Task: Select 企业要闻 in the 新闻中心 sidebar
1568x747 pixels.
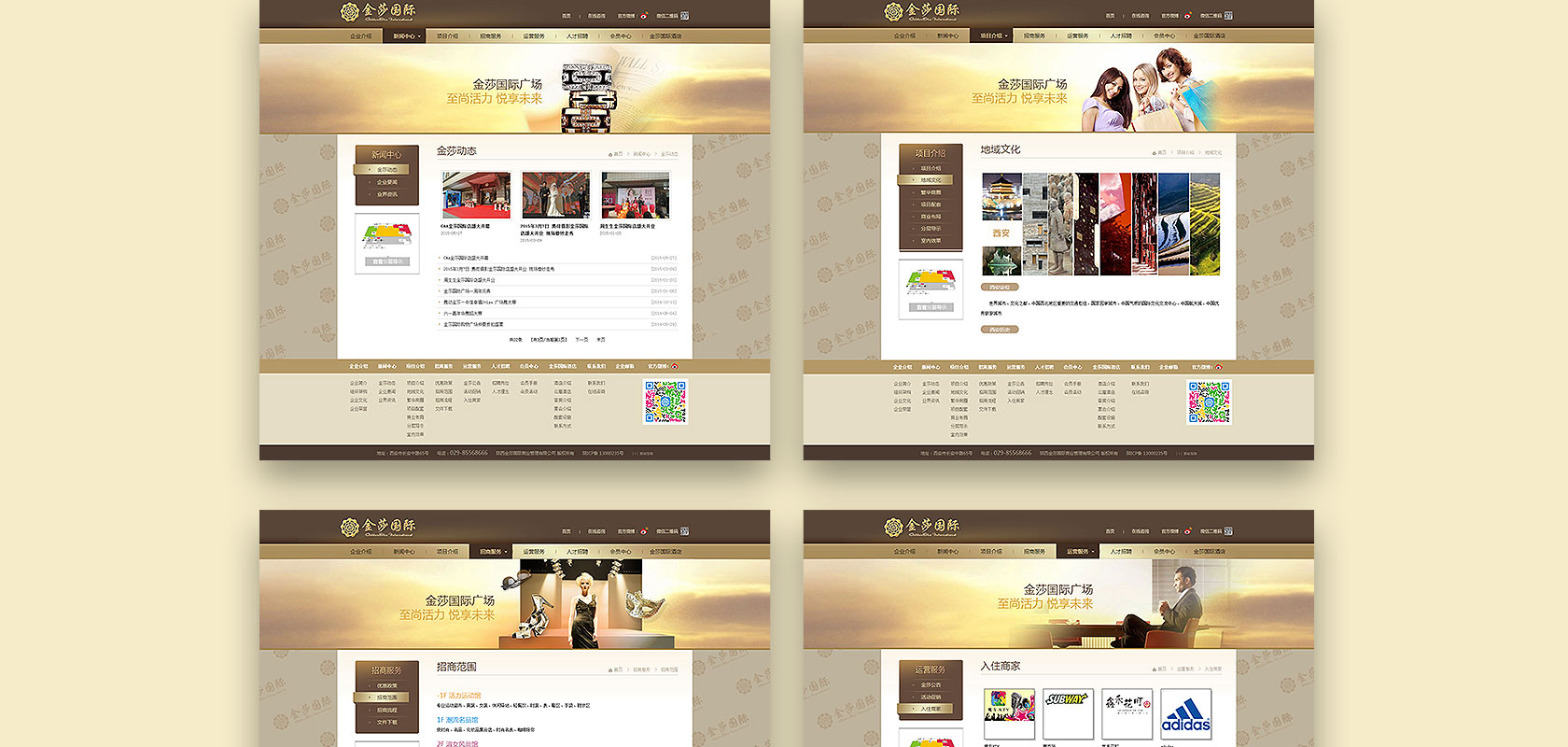Action: point(386,182)
